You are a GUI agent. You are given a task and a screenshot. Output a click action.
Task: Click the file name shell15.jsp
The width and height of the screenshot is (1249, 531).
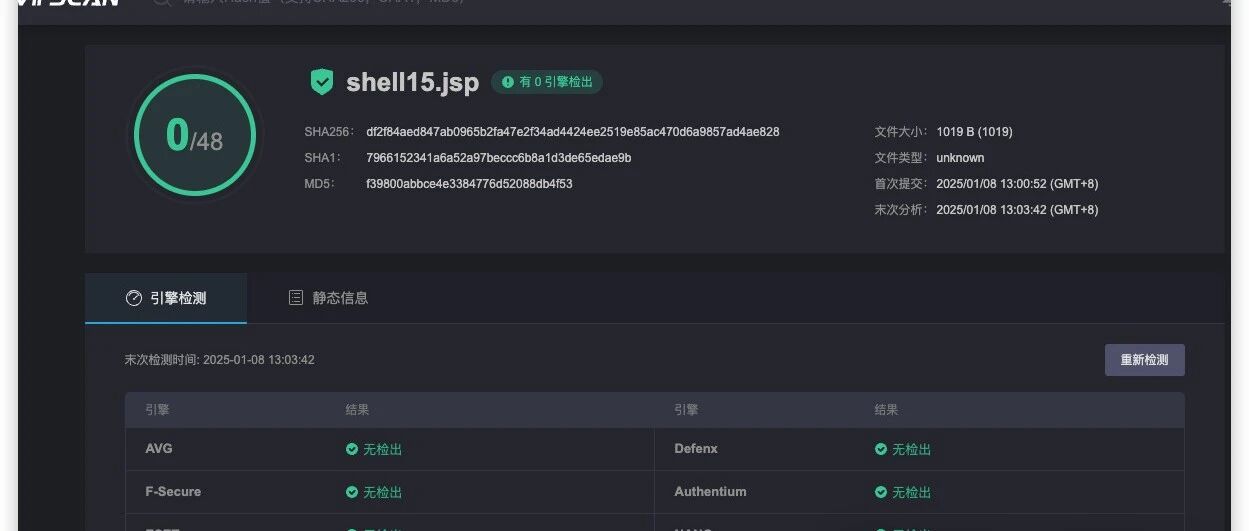click(412, 82)
